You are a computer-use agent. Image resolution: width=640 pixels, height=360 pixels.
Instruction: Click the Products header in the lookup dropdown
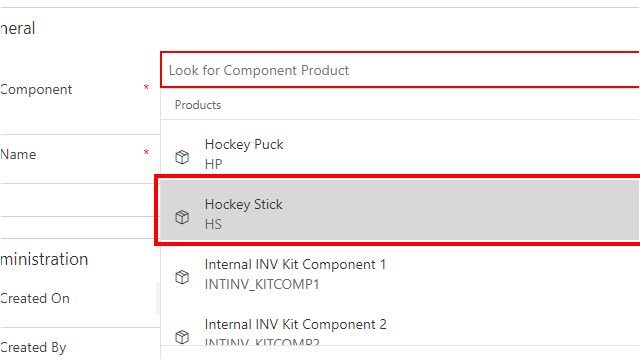coord(198,105)
